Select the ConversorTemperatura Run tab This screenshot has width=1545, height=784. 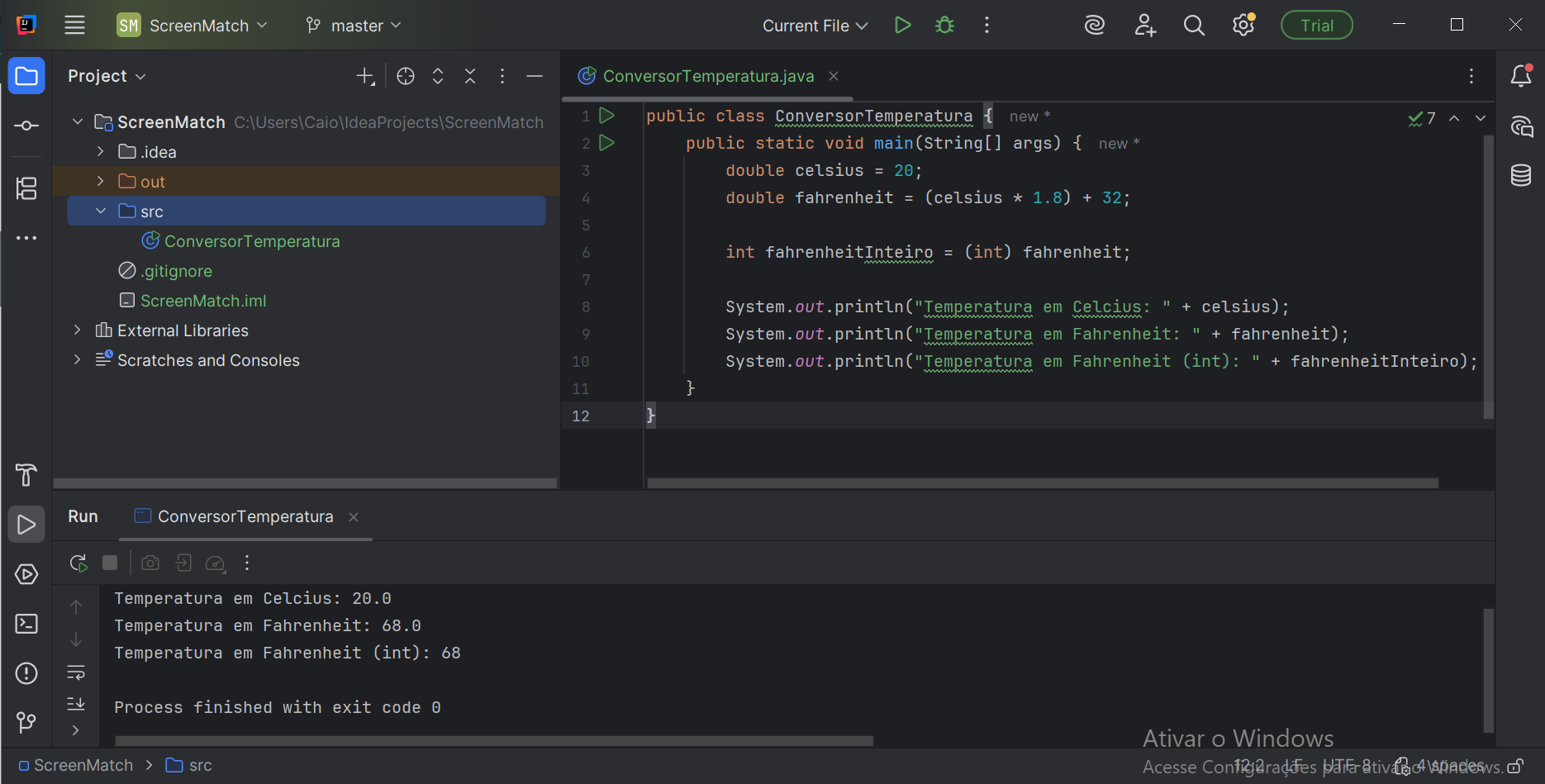tap(245, 516)
